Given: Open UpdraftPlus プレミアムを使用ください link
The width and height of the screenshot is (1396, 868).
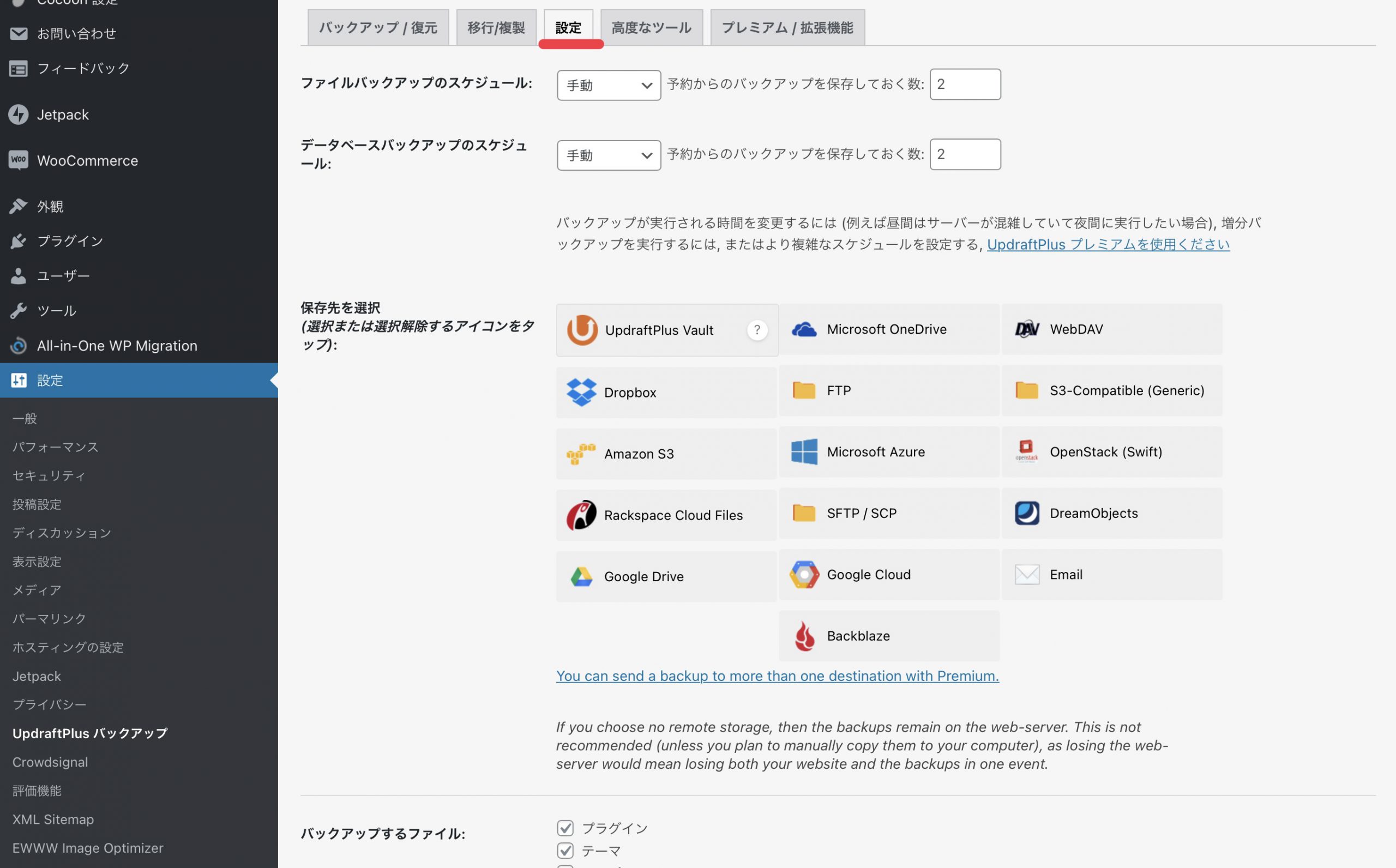Looking at the screenshot, I should pyautogui.click(x=1108, y=244).
